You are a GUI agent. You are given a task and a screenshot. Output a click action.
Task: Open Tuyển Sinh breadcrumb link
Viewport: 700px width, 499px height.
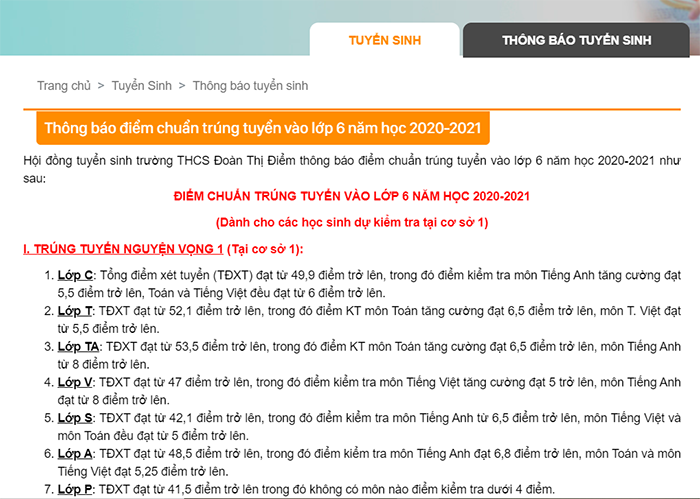point(142,86)
